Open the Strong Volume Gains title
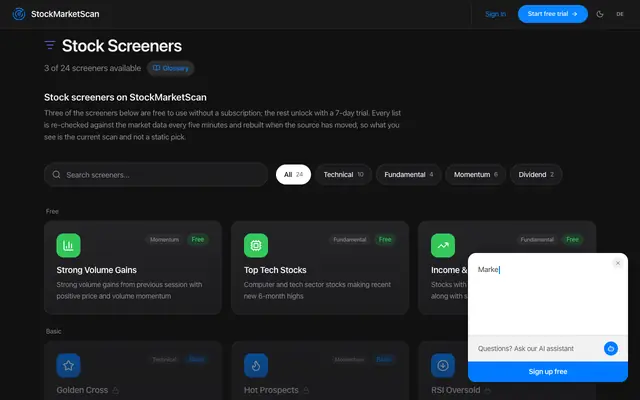This screenshot has width=640, height=400. [x=96, y=270]
